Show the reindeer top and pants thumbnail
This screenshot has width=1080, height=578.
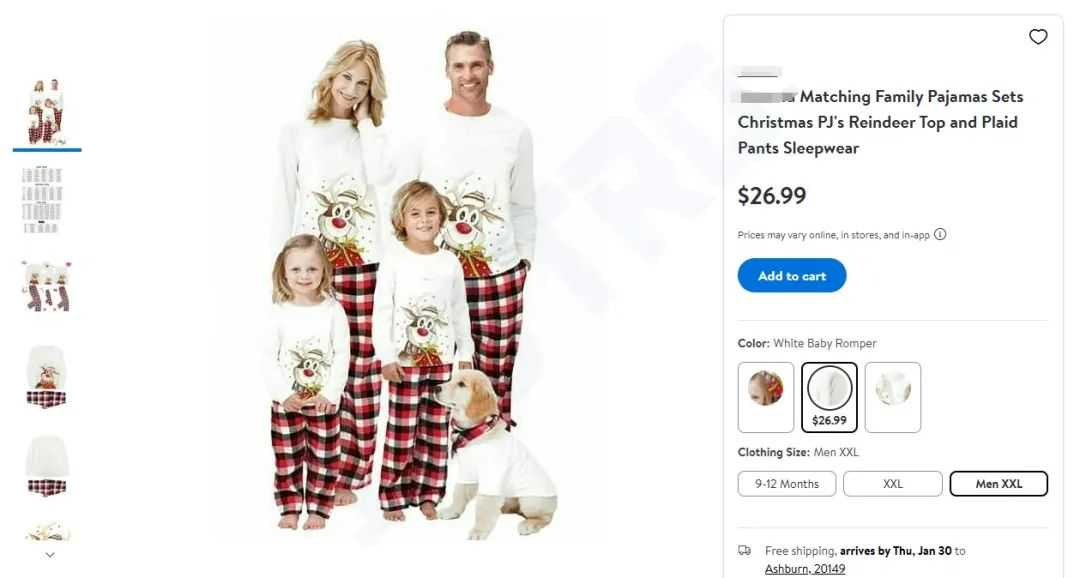46,377
